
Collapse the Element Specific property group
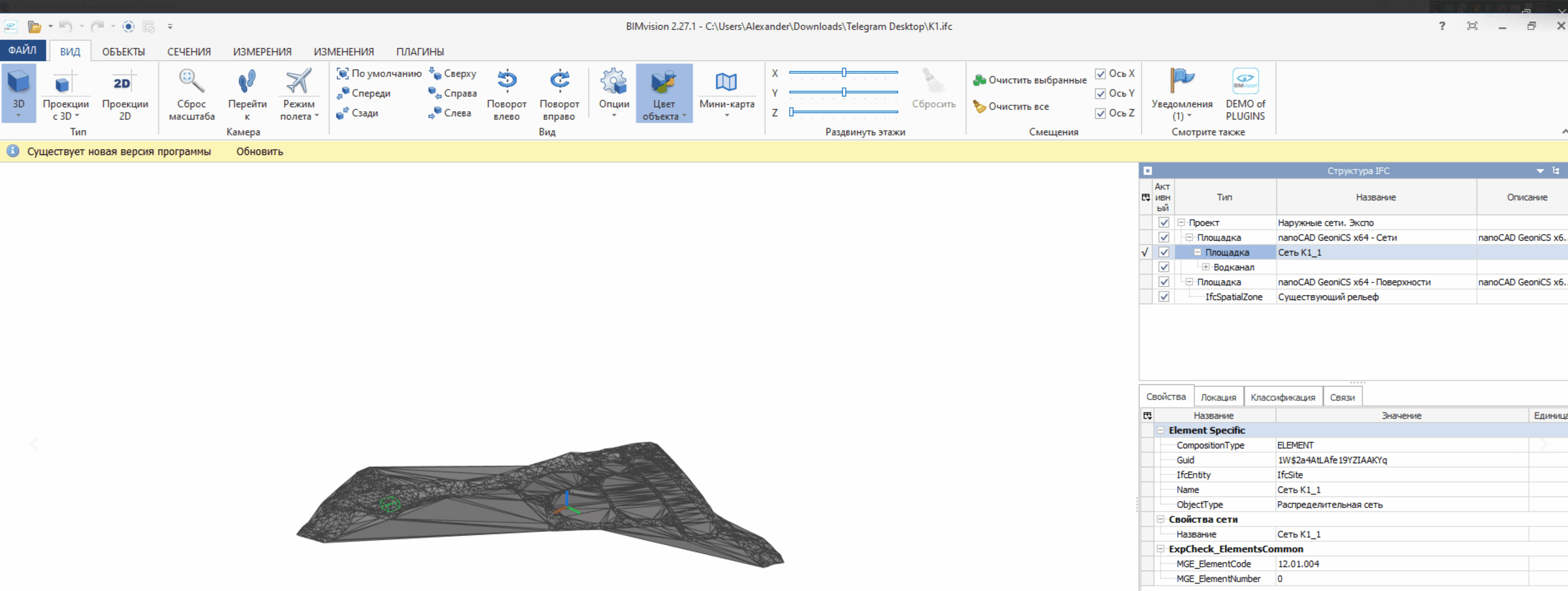1160,430
